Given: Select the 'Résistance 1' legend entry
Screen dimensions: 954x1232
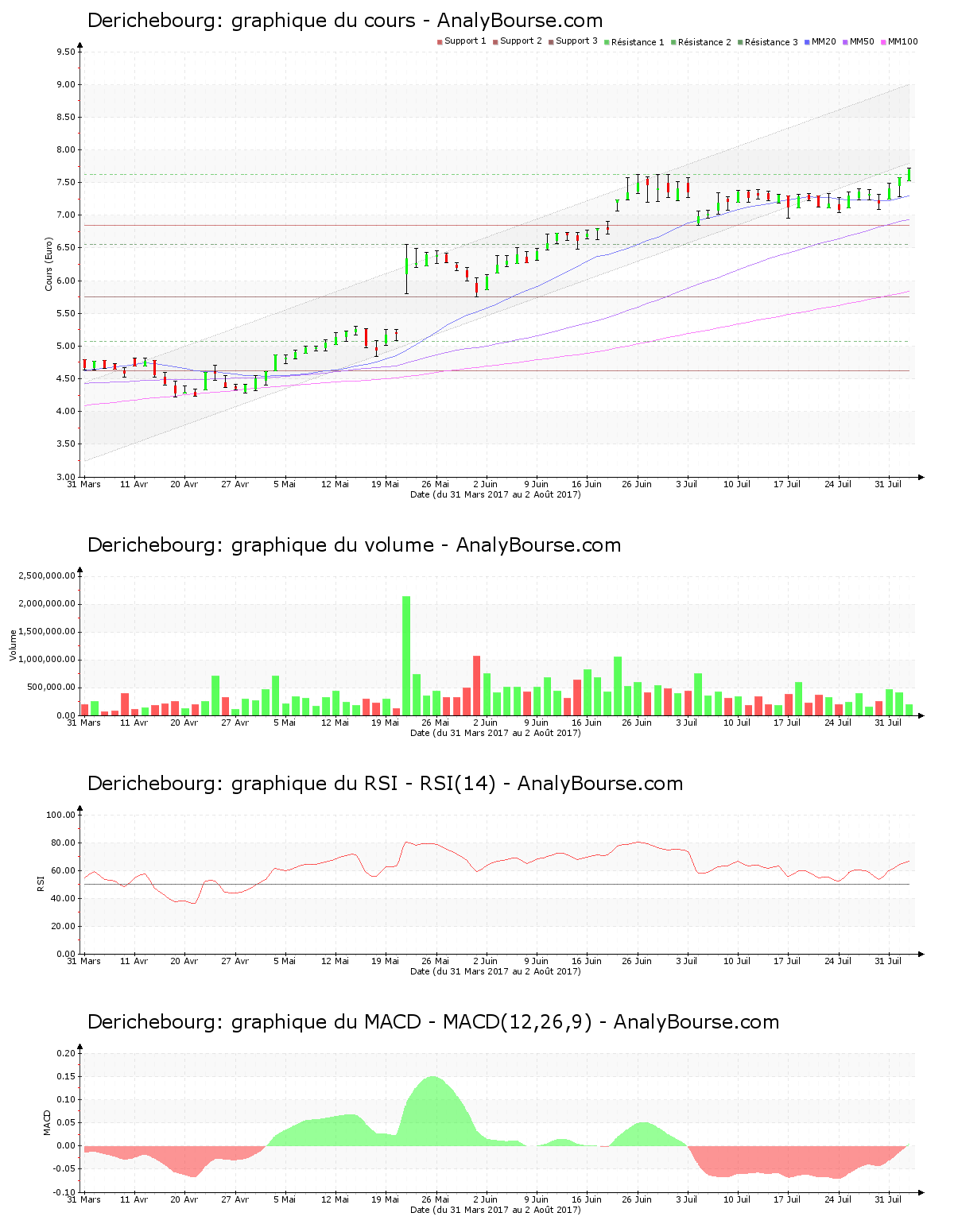Looking at the screenshot, I should tap(634, 41).
